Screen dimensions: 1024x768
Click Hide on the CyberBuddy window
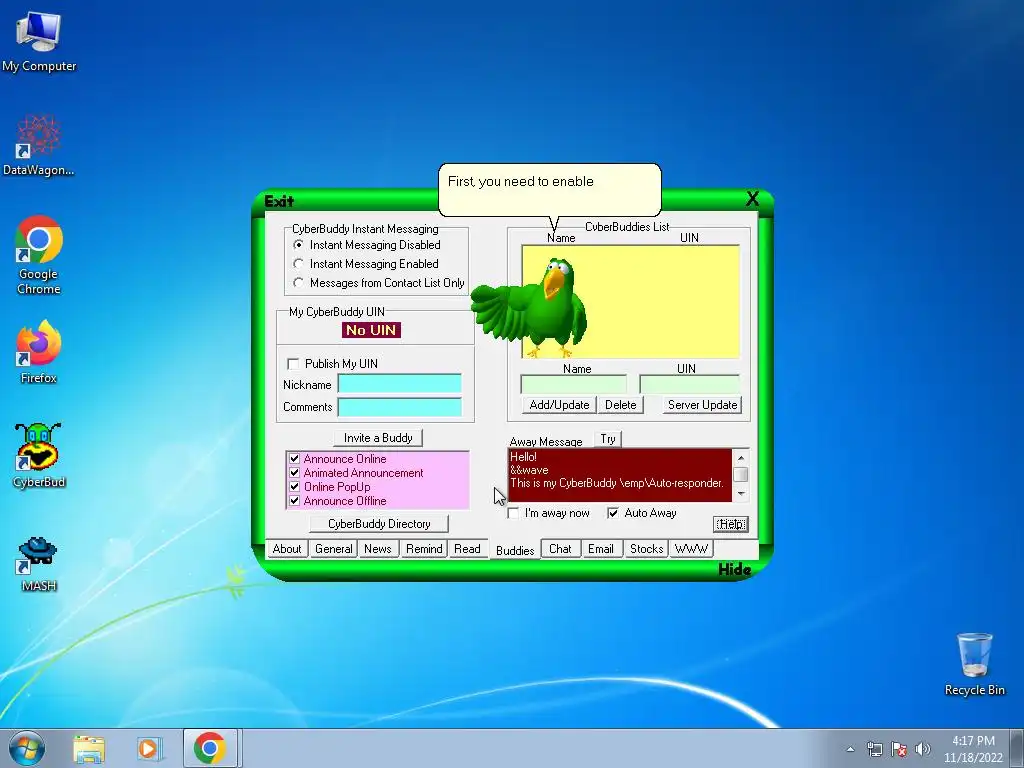pos(735,569)
